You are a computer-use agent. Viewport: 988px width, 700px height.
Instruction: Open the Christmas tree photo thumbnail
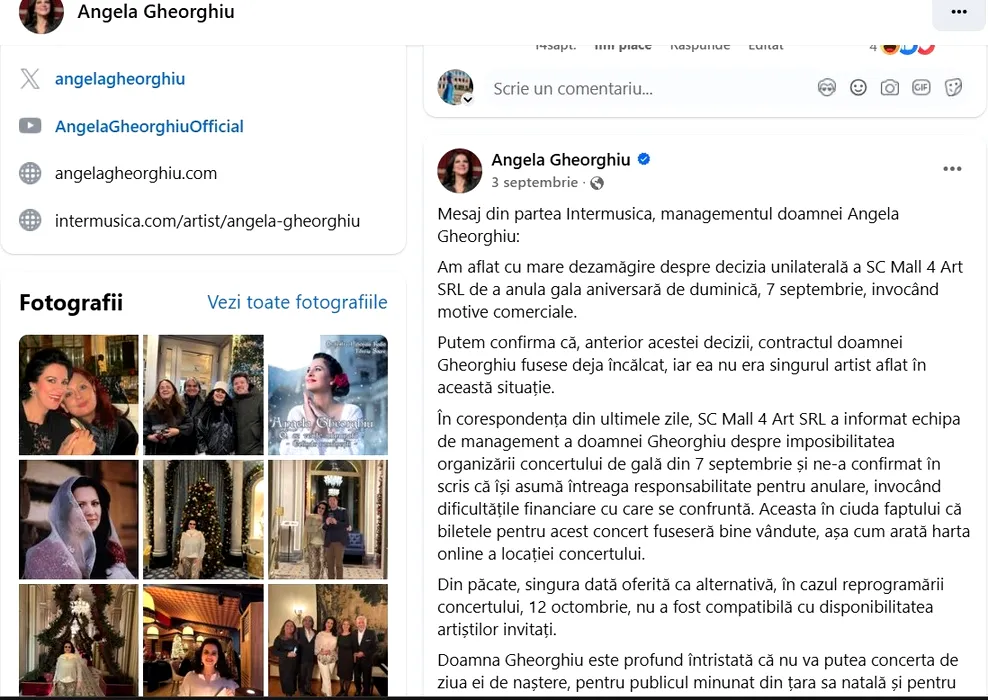click(x=204, y=519)
